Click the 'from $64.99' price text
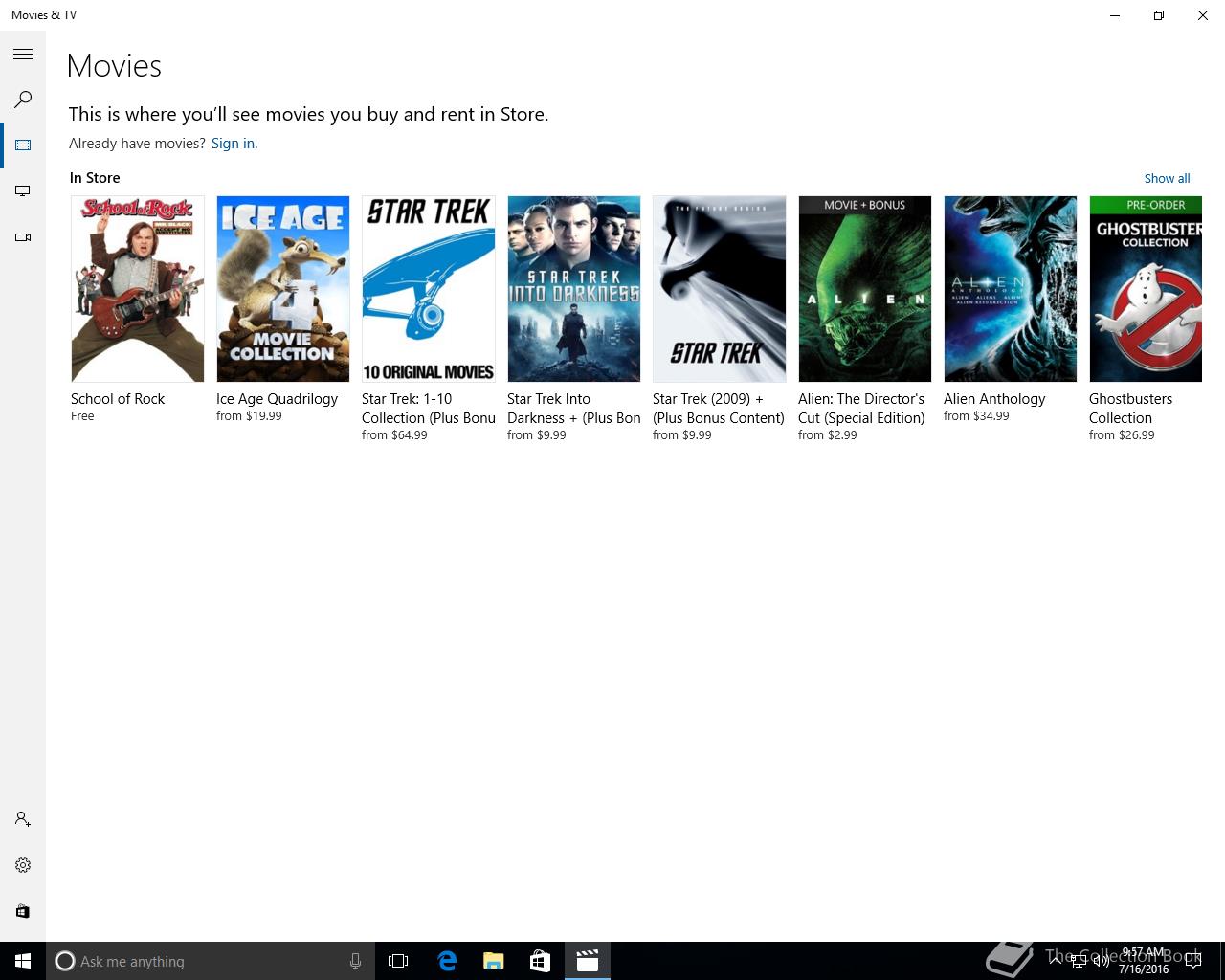This screenshot has height=980, width=1225. tap(394, 435)
